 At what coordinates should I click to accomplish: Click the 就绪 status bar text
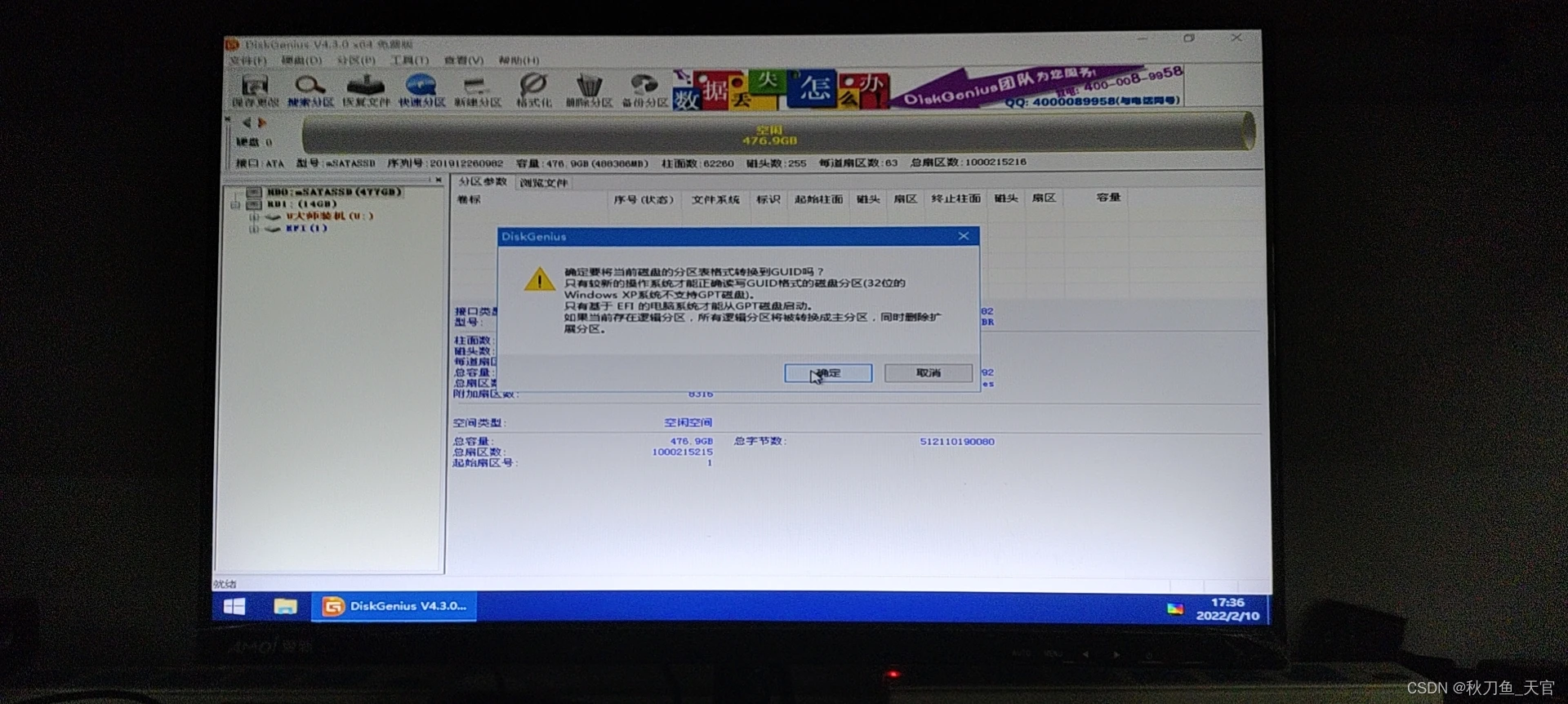click(225, 585)
